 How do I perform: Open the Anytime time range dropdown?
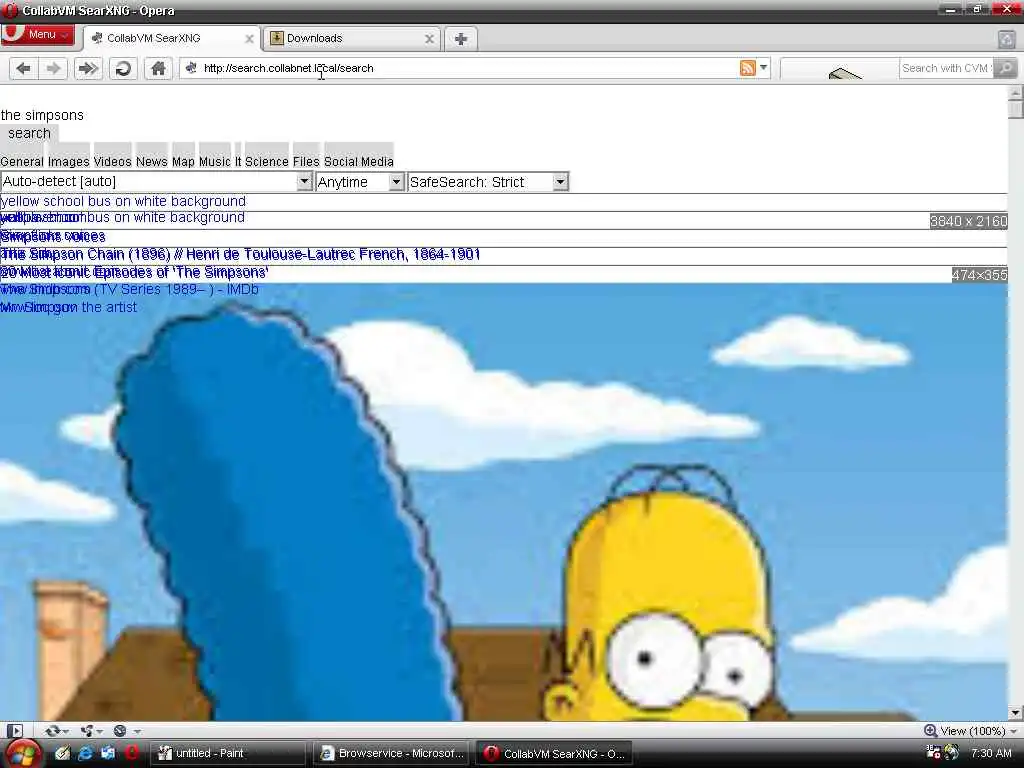point(360,182)
